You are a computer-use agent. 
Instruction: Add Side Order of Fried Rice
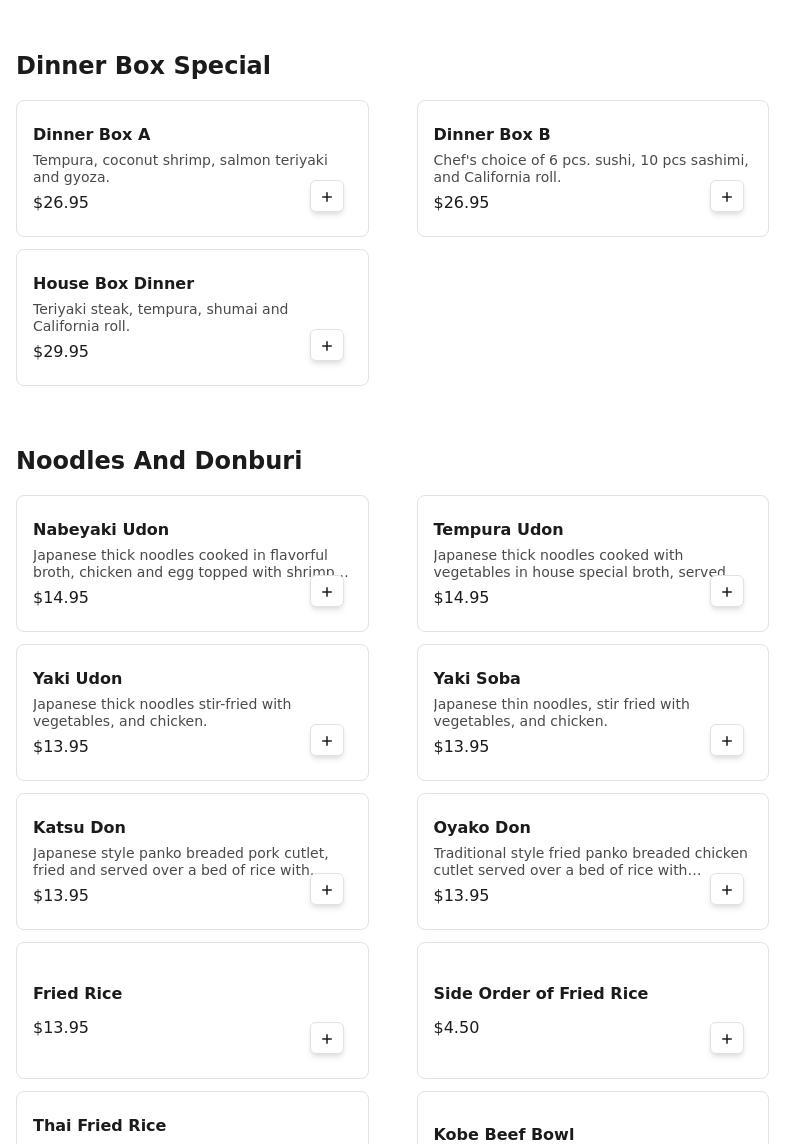(x=727, y=1039)
